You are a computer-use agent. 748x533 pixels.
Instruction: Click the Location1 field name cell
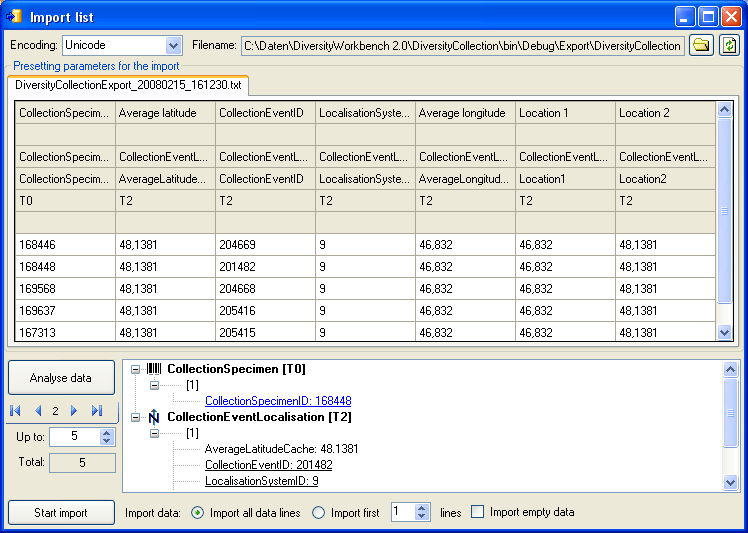pos(565,179)
